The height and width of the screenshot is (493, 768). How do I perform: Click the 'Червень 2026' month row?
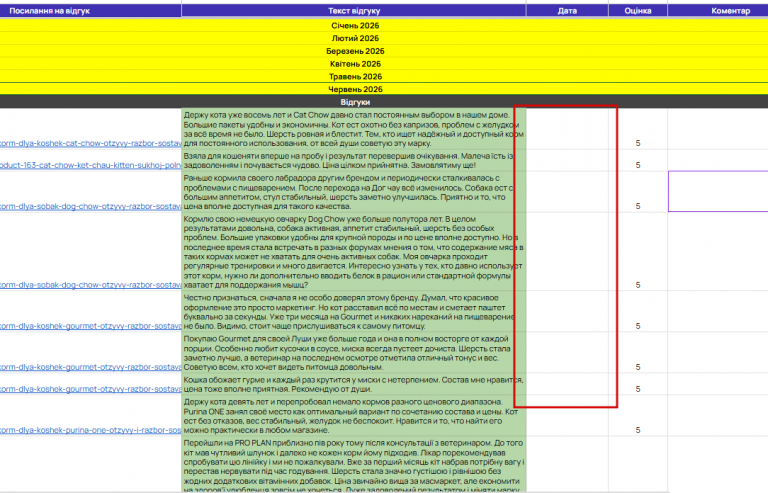(384, 89)
